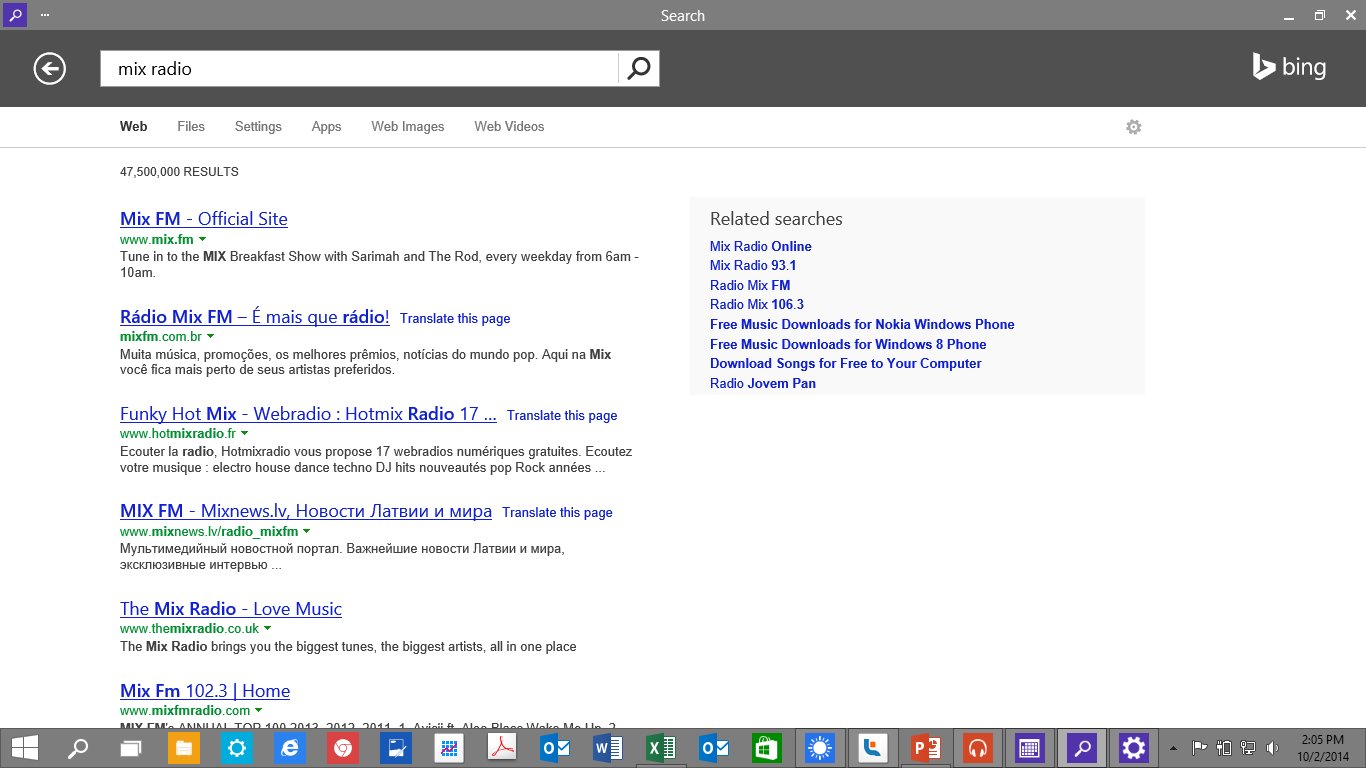This screenshot has height=768, width=1366.
Task: Open the purple gear Settings taskbar icon
Action: point(1133,747)
